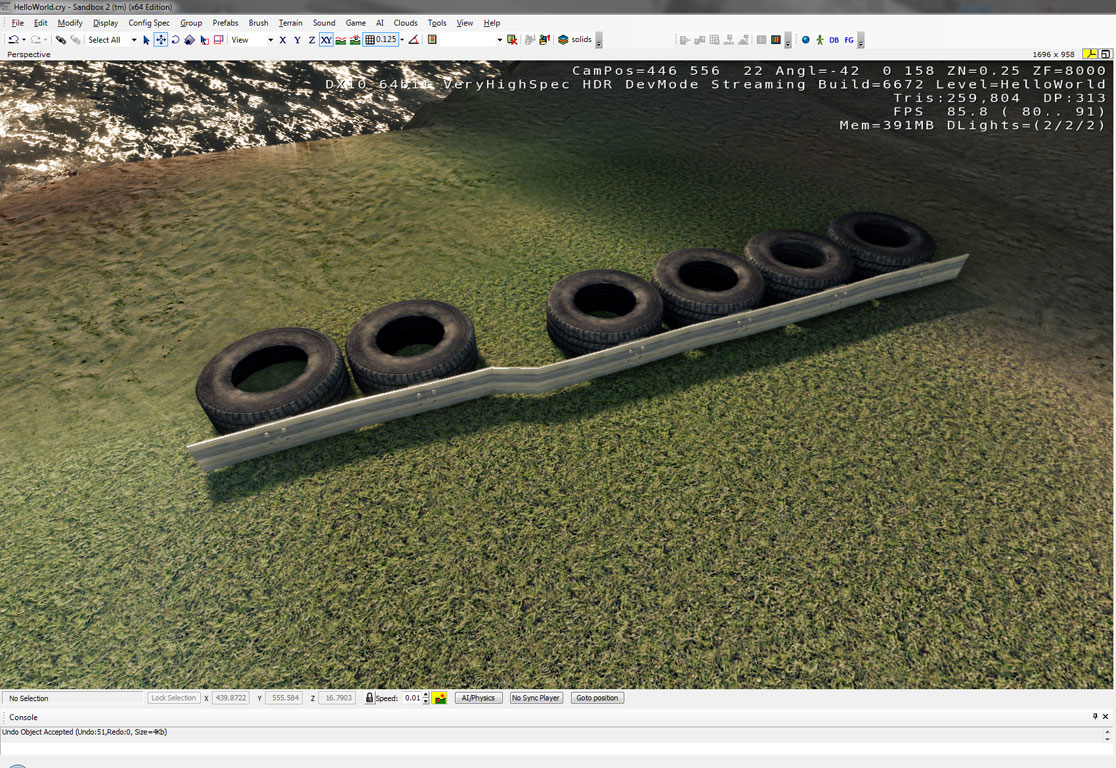1116x768 pixels.
Task: Click the yellow viewport-pin icon
Action: (1090, 54)
